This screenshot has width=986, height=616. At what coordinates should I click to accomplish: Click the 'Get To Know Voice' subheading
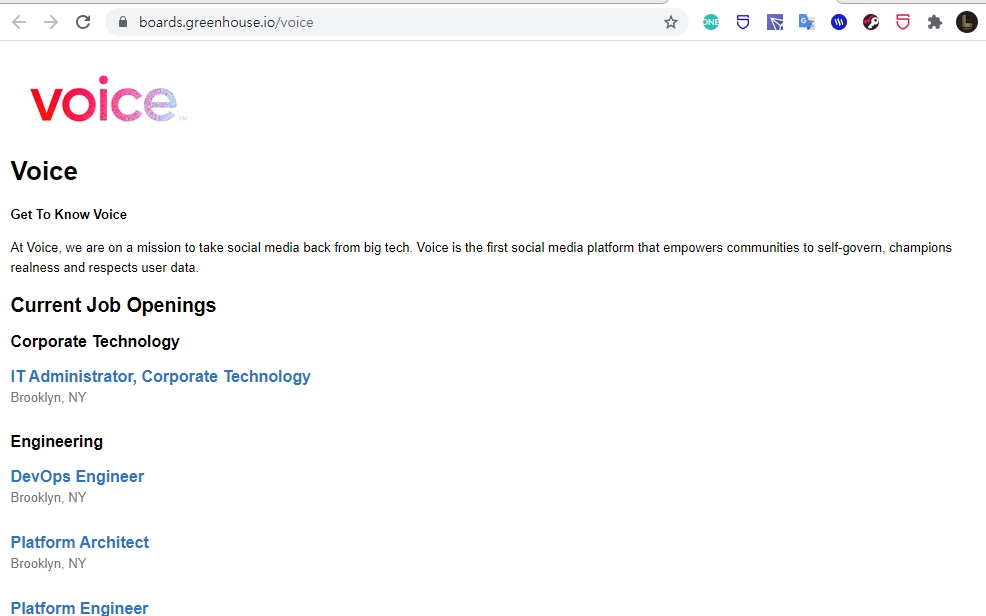[x=69, y=214]
